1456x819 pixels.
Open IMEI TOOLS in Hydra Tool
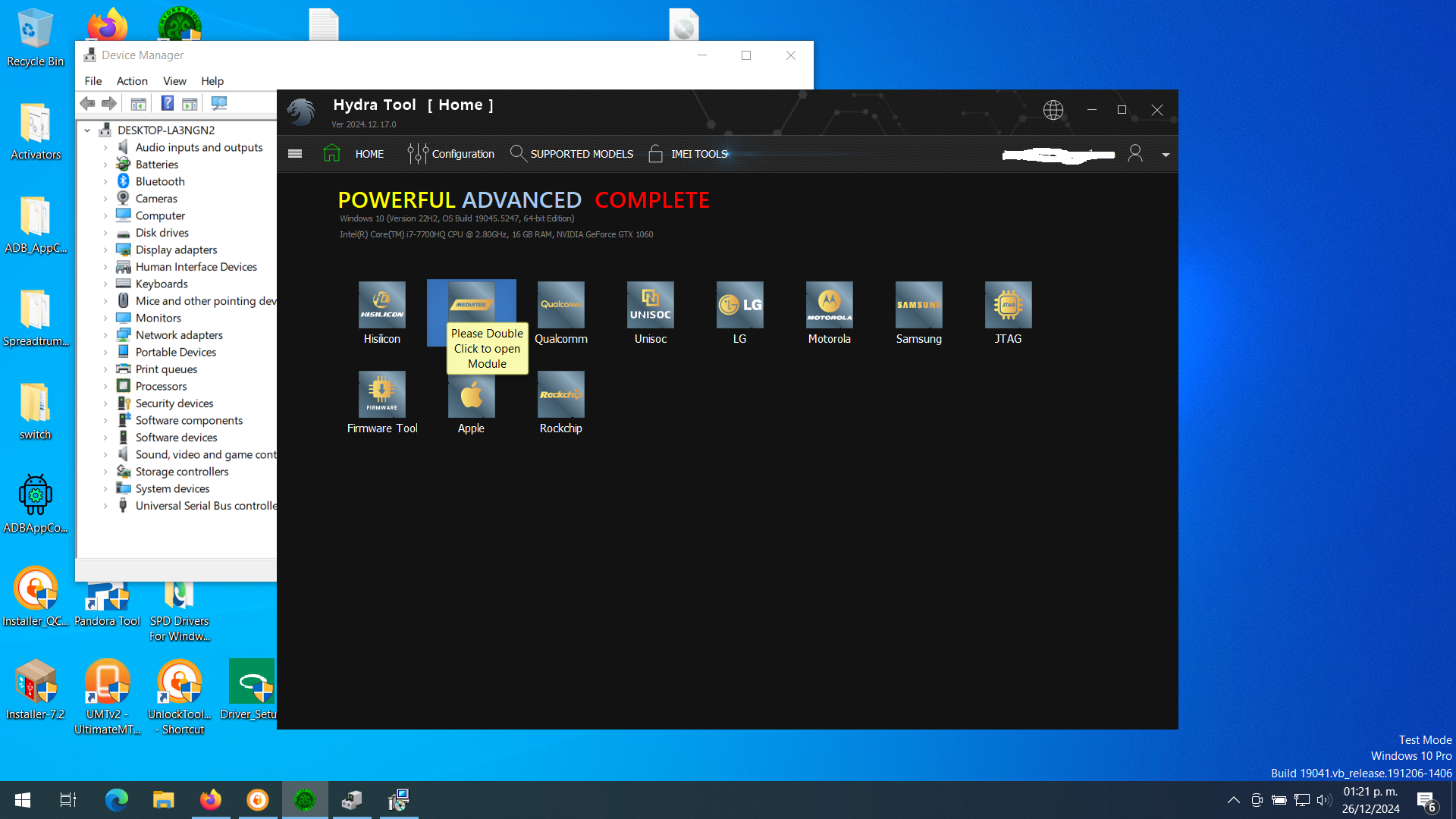point(689,154)
